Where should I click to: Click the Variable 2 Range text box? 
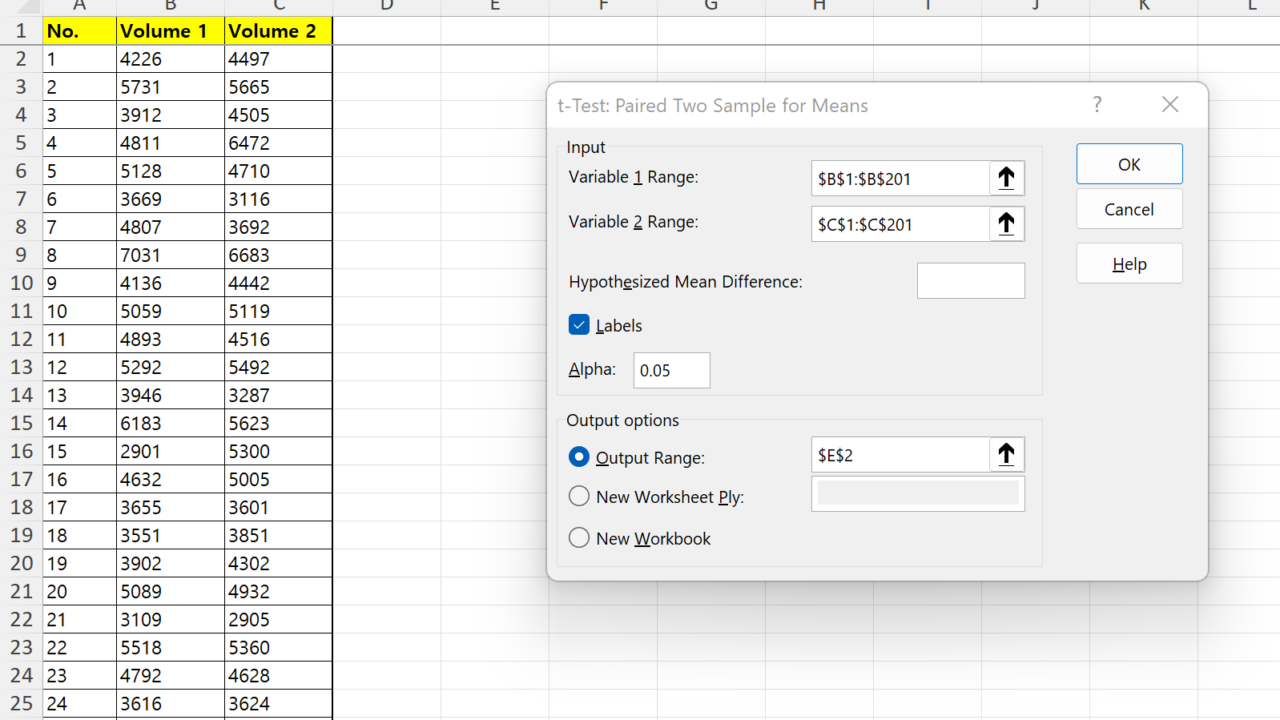(x=900, y=225)
